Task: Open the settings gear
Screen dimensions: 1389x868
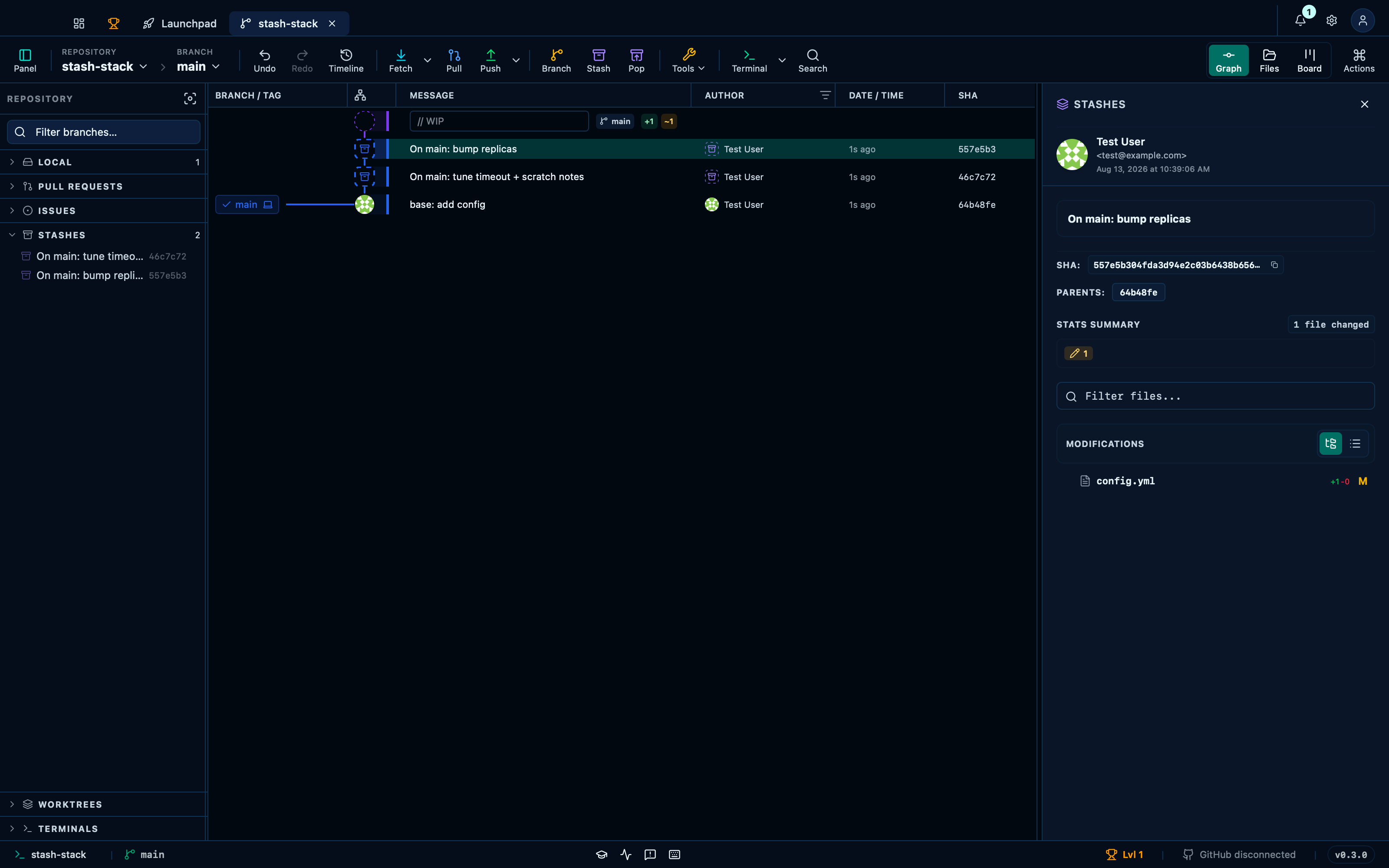Action: click(x=1332, y=21)
